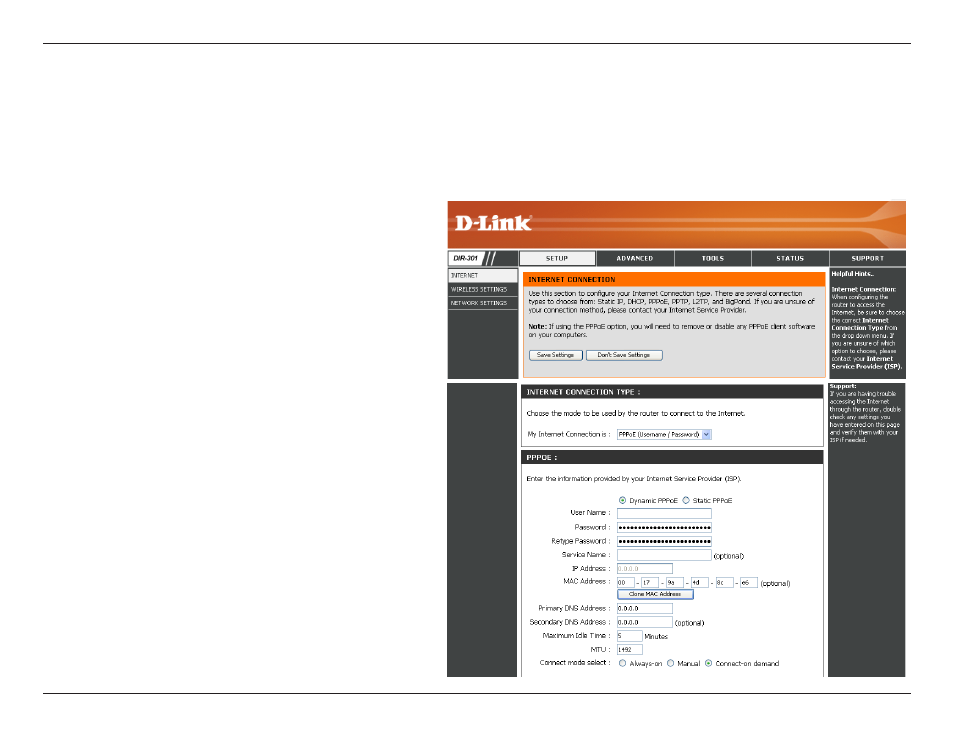This screenshot has width=954, height=737.
Task: Select the Dynamic PPPoE radio button
Action: coord(622,500)
